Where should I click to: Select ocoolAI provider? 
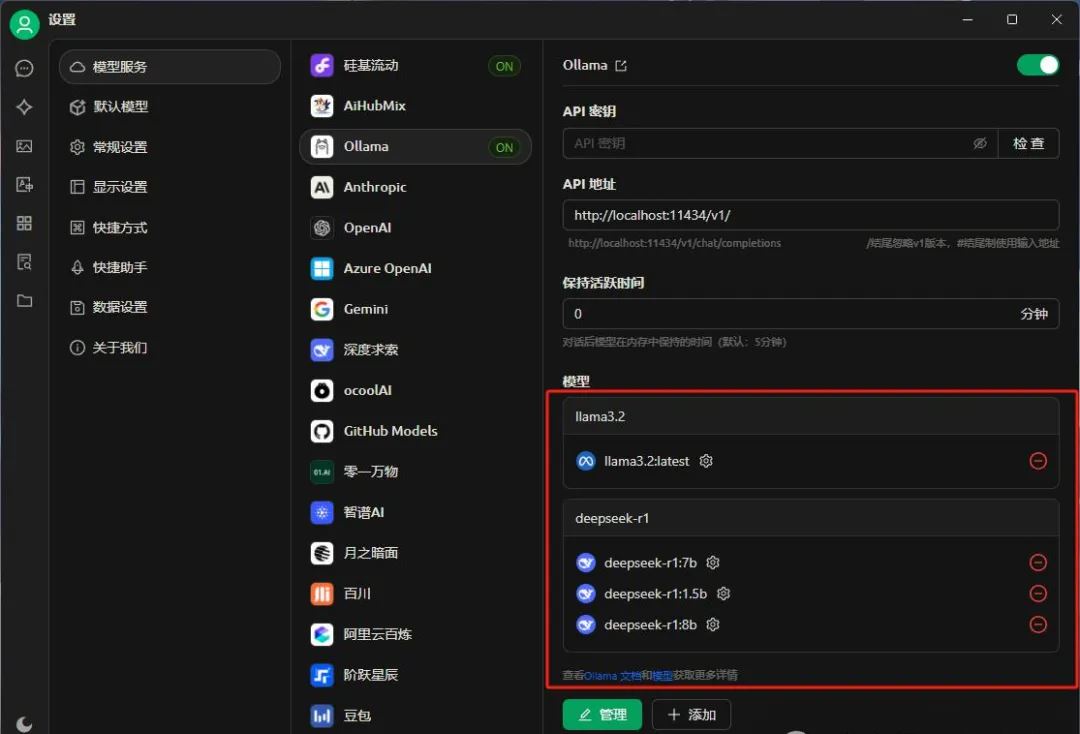tap(415, 390)
